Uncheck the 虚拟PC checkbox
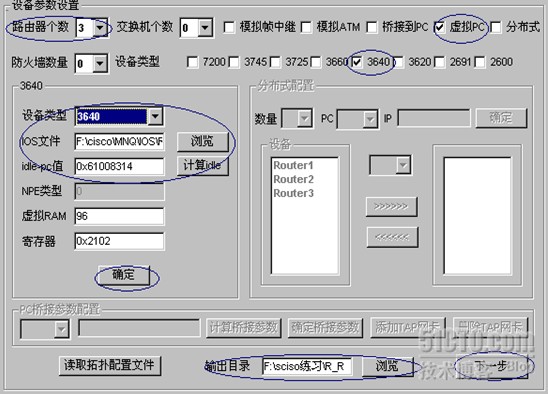The width and height of the screenshot is (548, 394). point(440,27)
